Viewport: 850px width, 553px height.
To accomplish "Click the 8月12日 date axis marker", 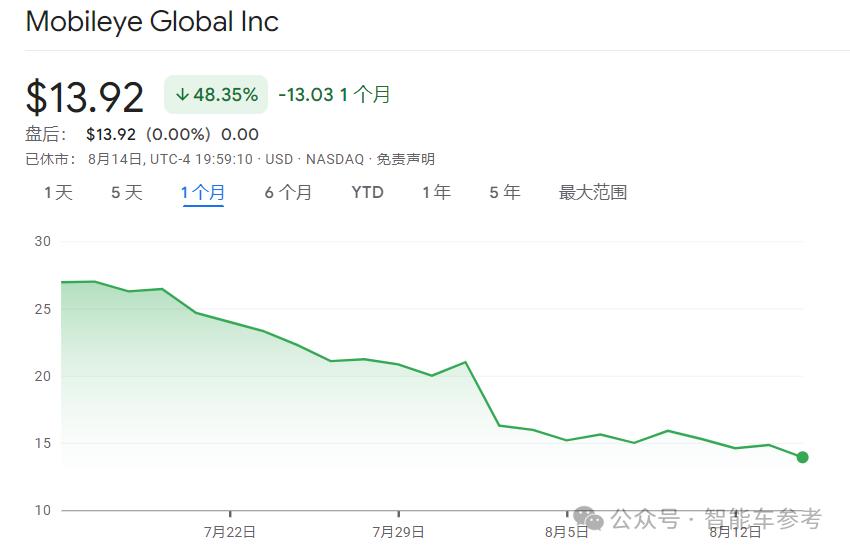I will coord(735,532).
